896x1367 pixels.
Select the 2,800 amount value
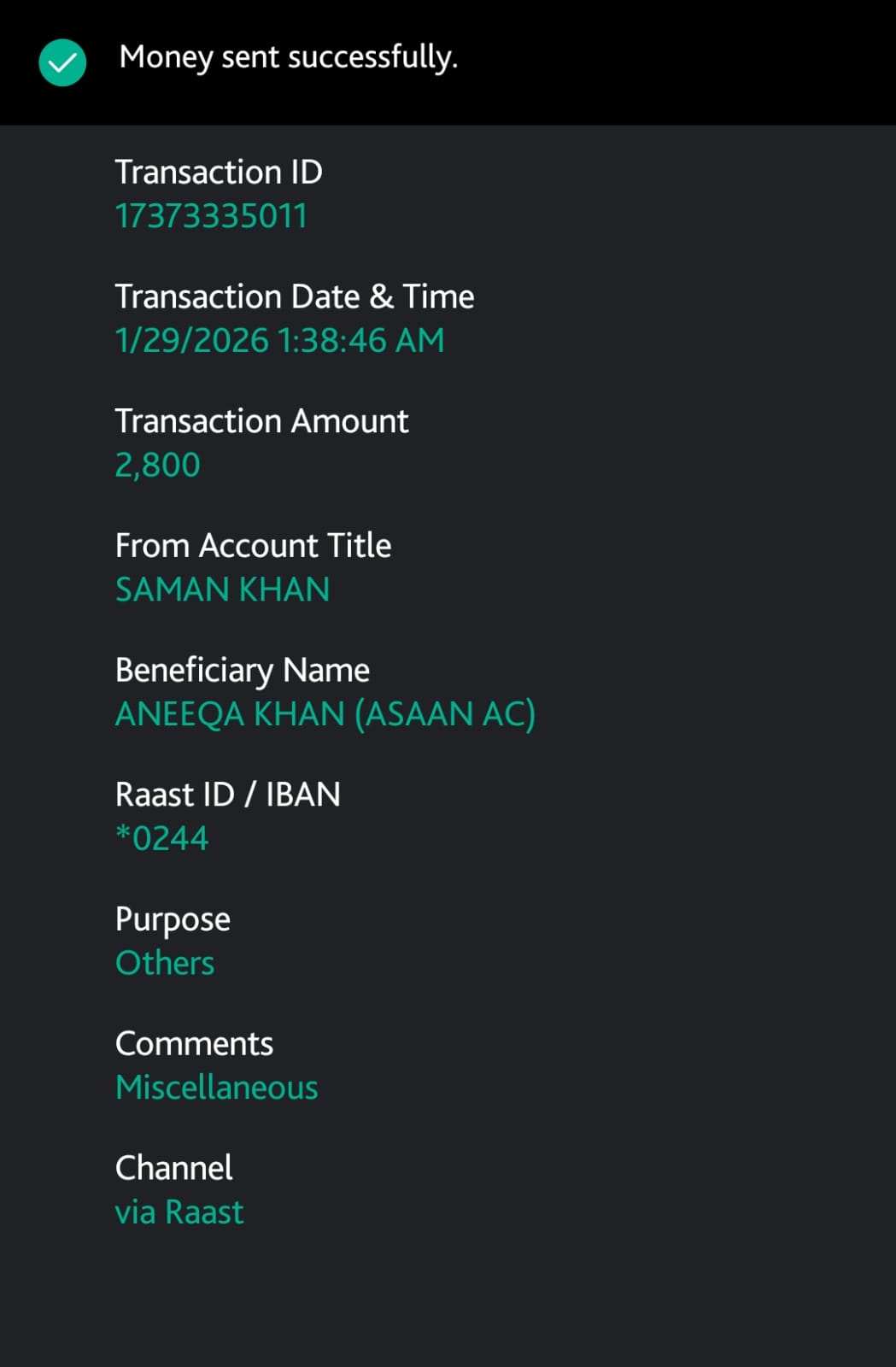pos(158,466)
